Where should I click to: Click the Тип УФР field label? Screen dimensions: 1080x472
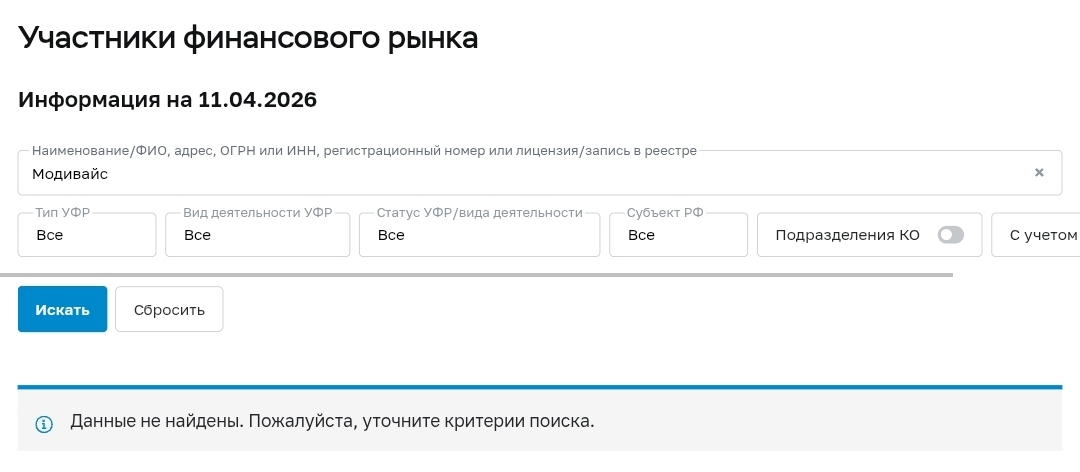tap(62, 213)
